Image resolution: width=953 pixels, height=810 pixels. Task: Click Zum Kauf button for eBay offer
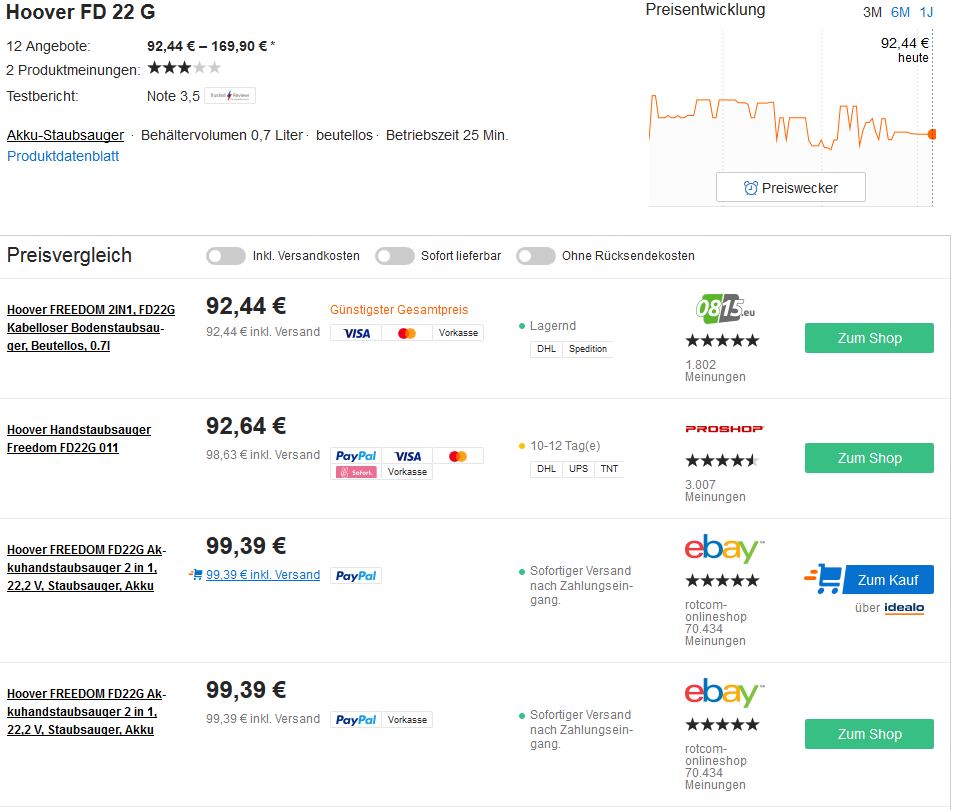888,580
